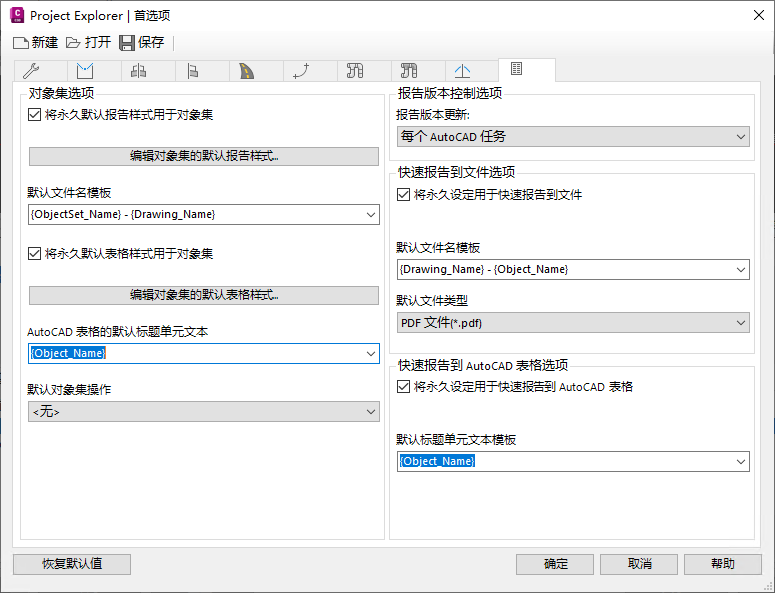Viewport: 775px width, 593px height.
Task: Open the flag marker icon tab
Action: click(202, 71)
